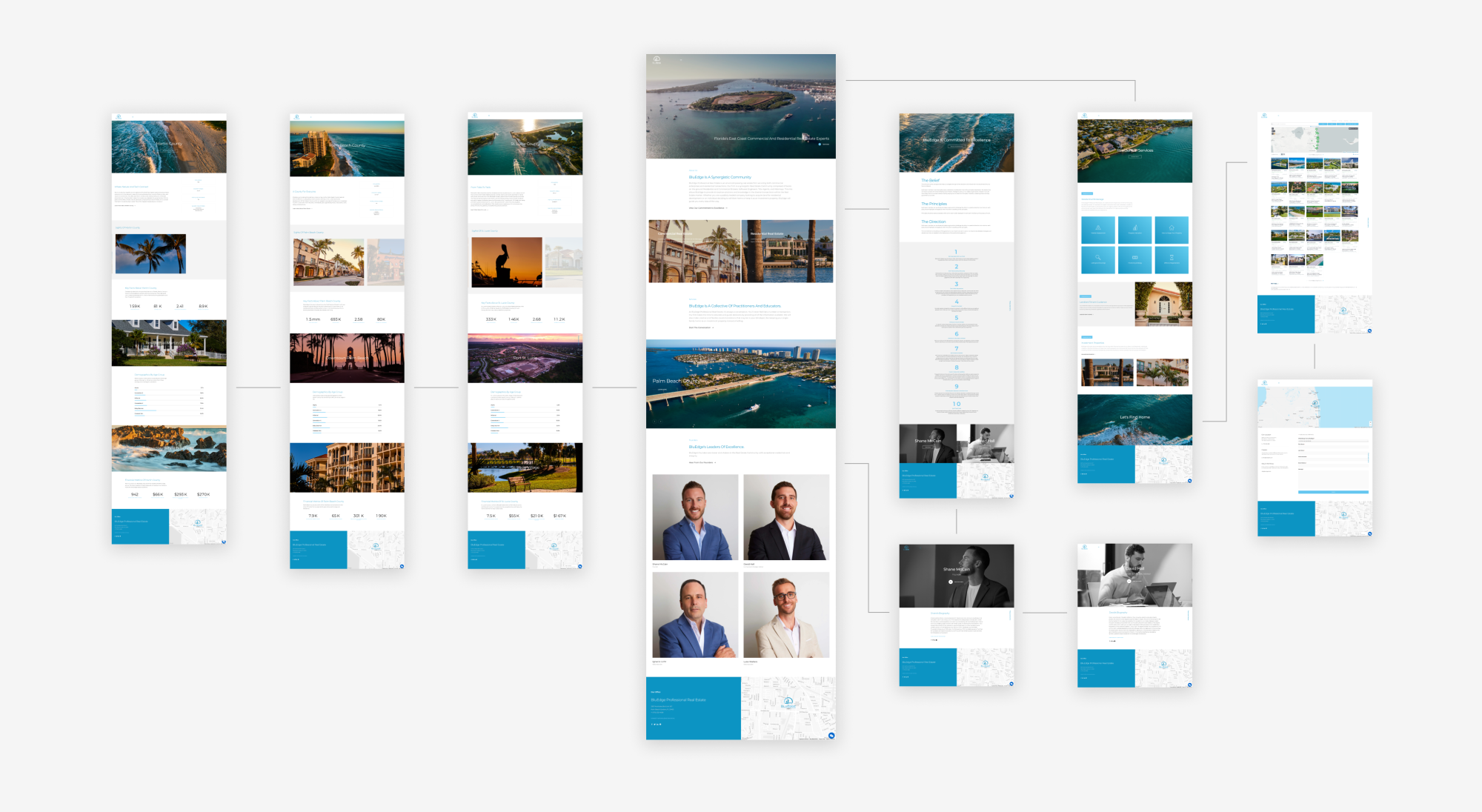Click the house icon service tile
The width and height of the screenshot is (1482, 812).
1172,227
